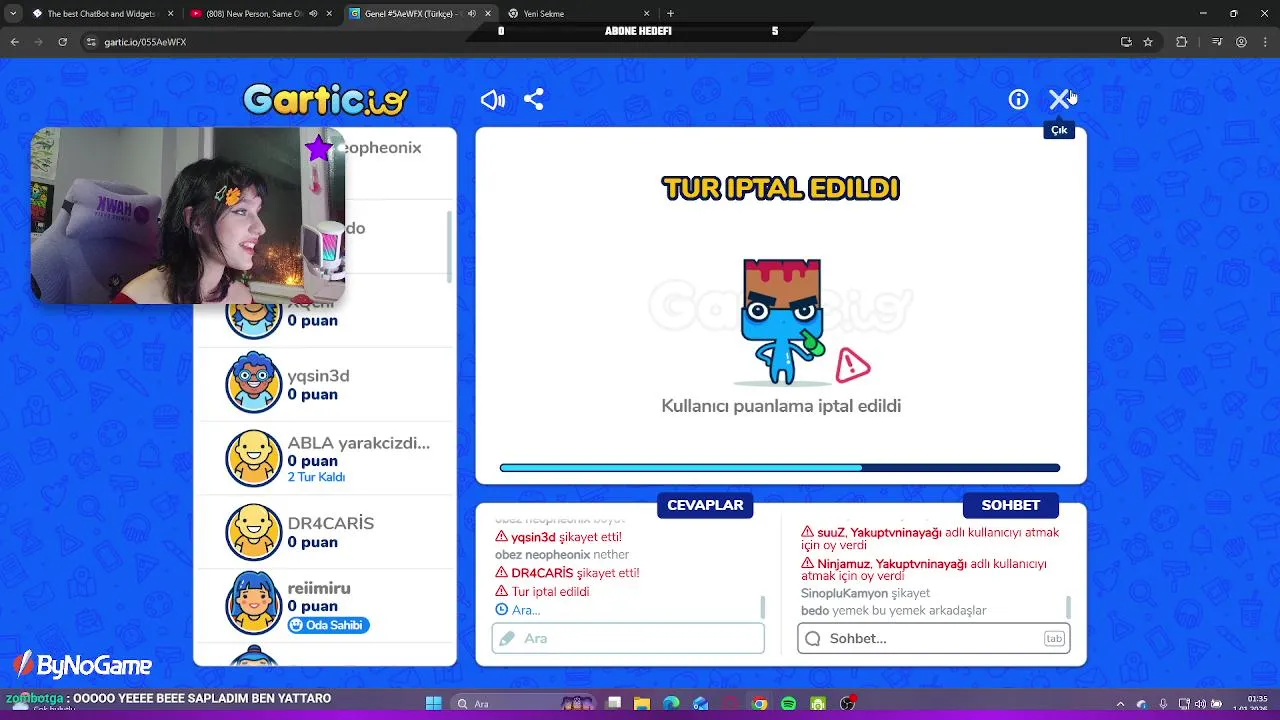Open the Windows Start menu
This screenshot has height=720, width=1280.
[x=434, y=704]
